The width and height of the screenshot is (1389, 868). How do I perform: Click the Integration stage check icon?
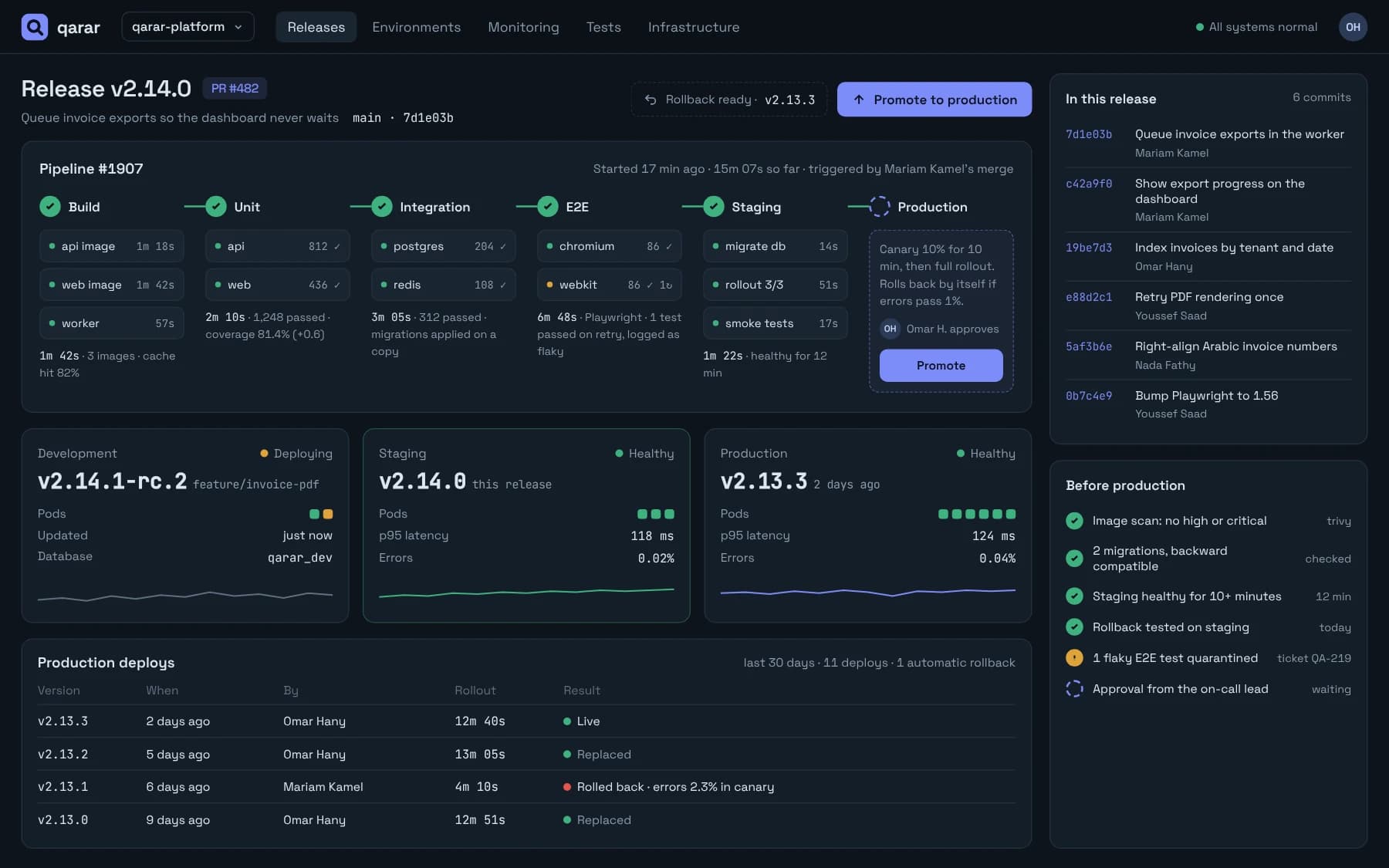coord(382,207)
